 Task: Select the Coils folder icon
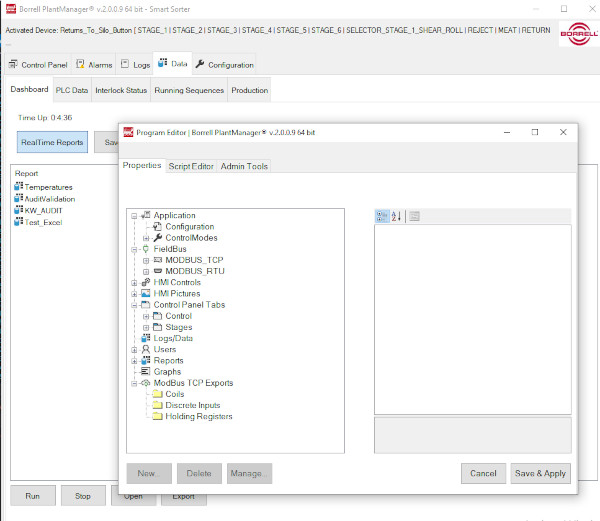click(157, 394)
